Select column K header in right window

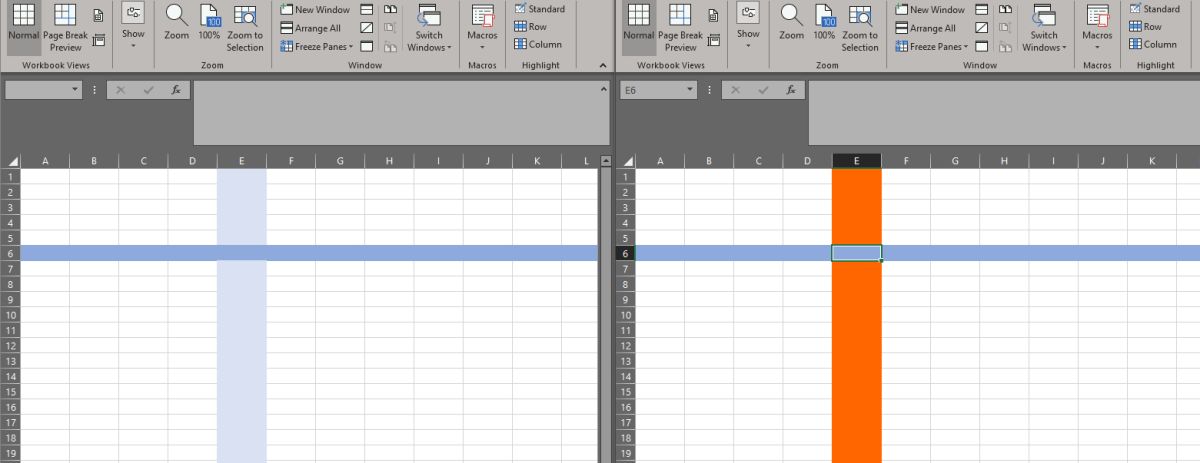click(x=1152, y=161)
